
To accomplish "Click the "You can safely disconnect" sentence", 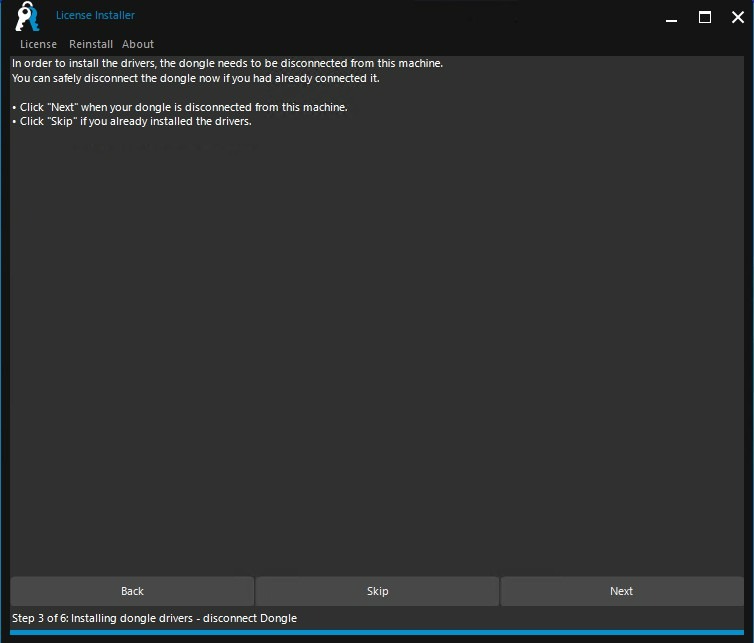I will pos(196,78).
